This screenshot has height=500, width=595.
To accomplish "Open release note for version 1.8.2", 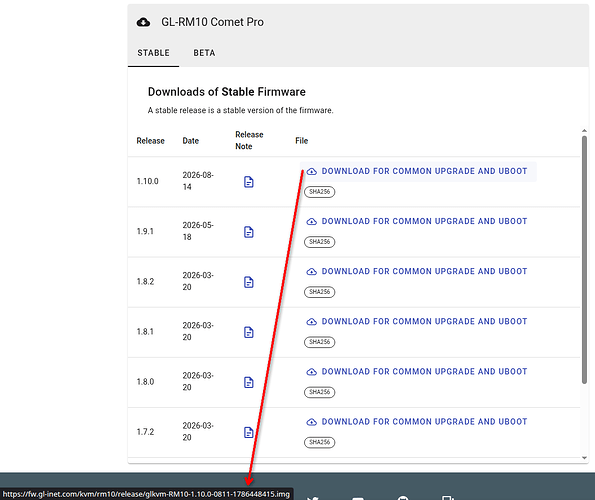I will coord(249,282).
